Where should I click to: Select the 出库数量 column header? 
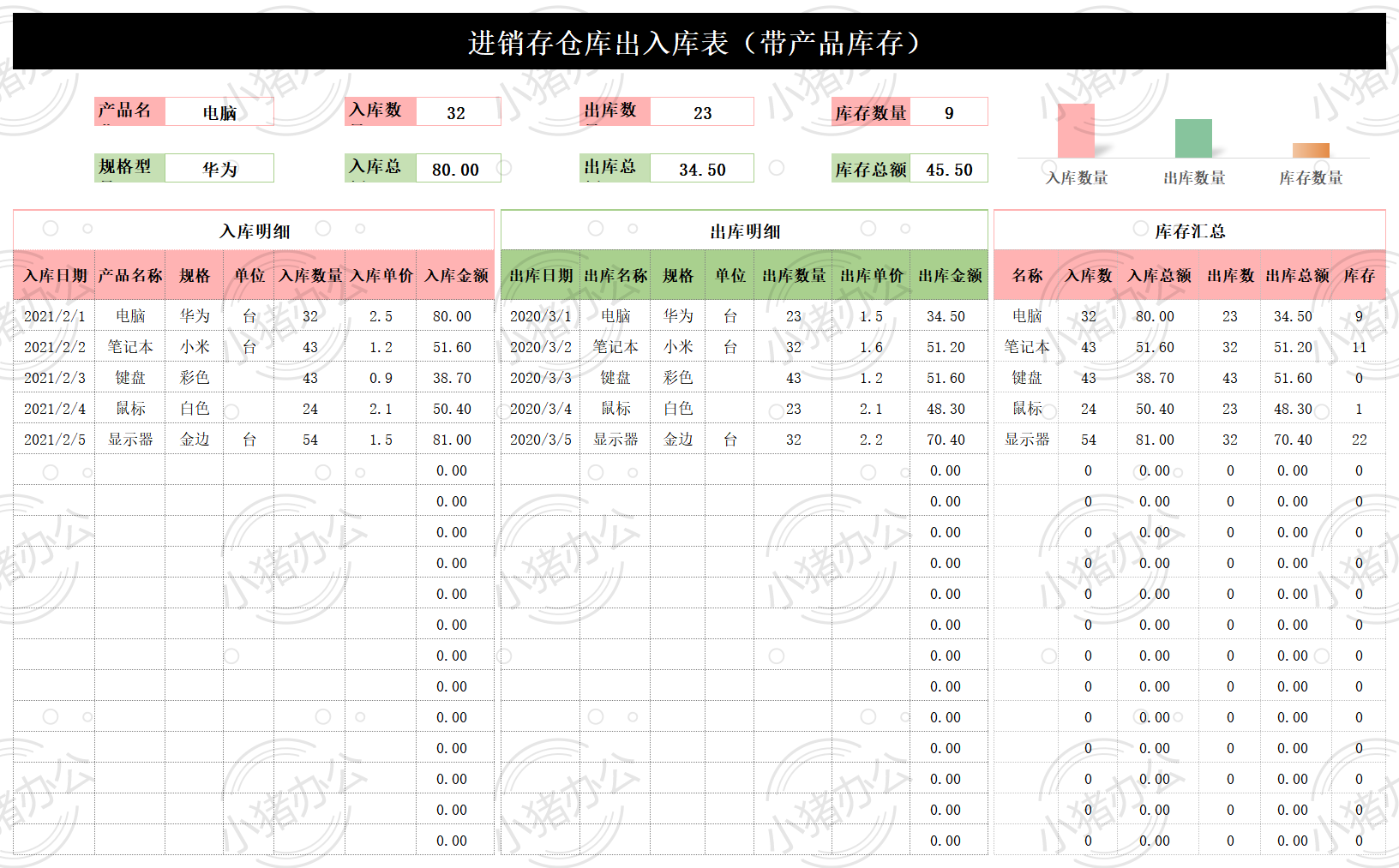pyautogui.click(x=794, y=275)
